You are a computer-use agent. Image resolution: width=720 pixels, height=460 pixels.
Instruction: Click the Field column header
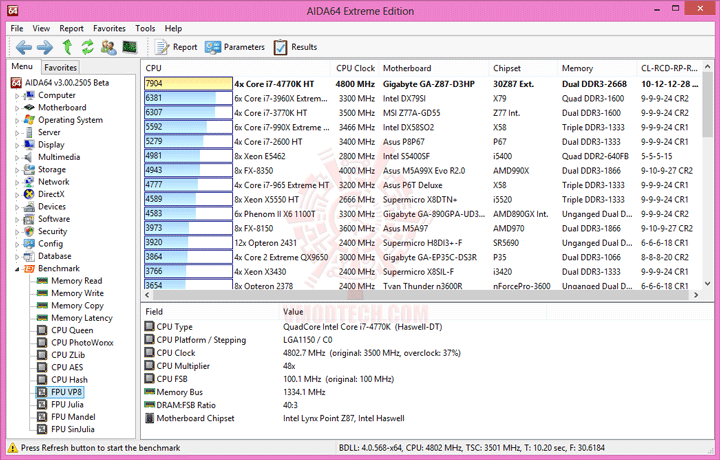coord(211,312)
